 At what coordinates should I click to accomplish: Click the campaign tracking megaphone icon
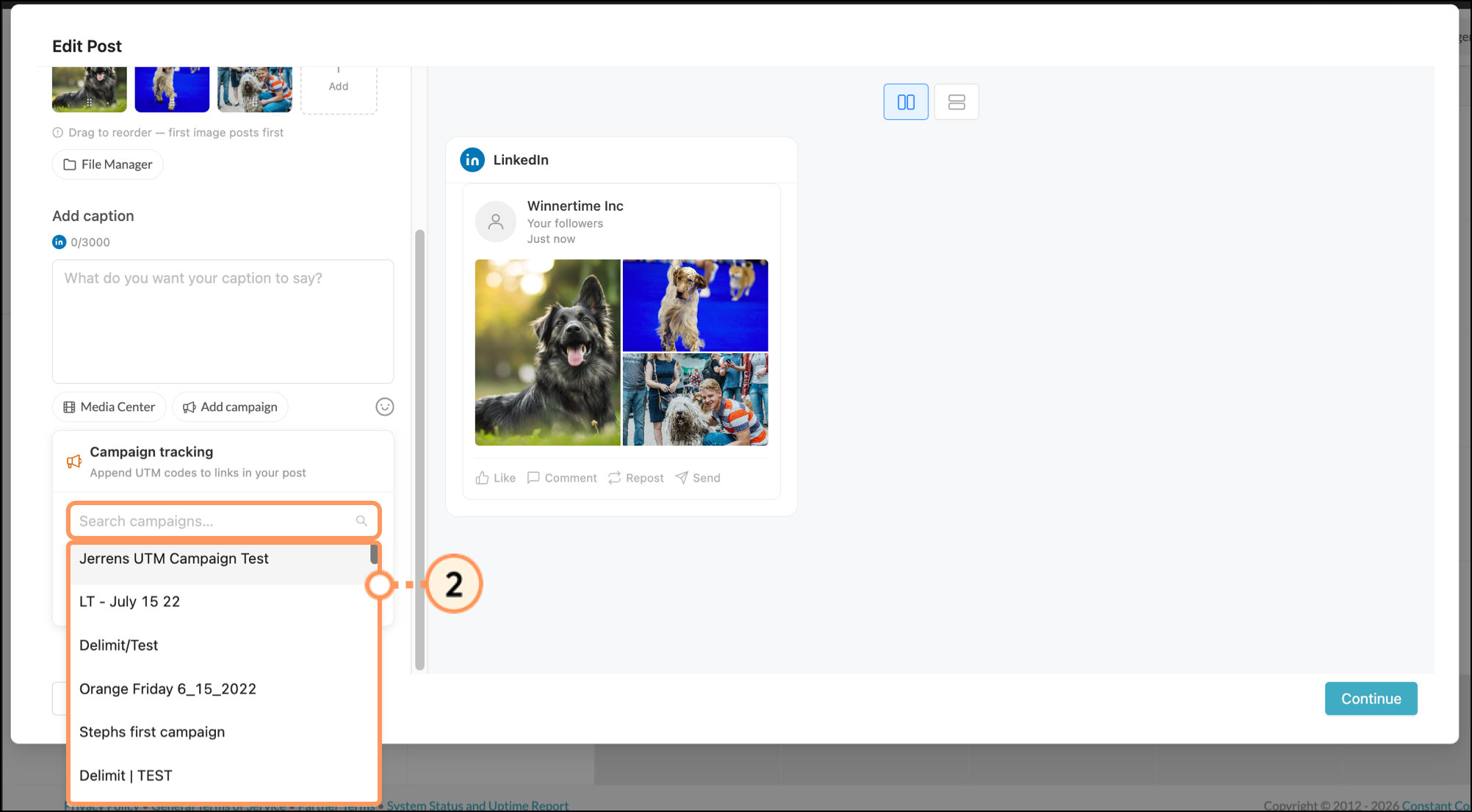(74, 462)
